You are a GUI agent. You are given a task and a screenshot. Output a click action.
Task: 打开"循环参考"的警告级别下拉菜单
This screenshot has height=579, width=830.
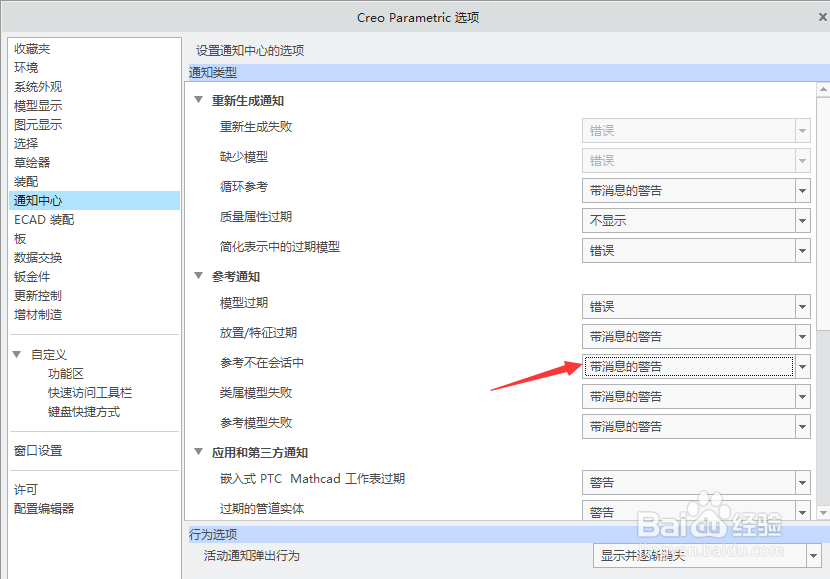pos(804,190)
